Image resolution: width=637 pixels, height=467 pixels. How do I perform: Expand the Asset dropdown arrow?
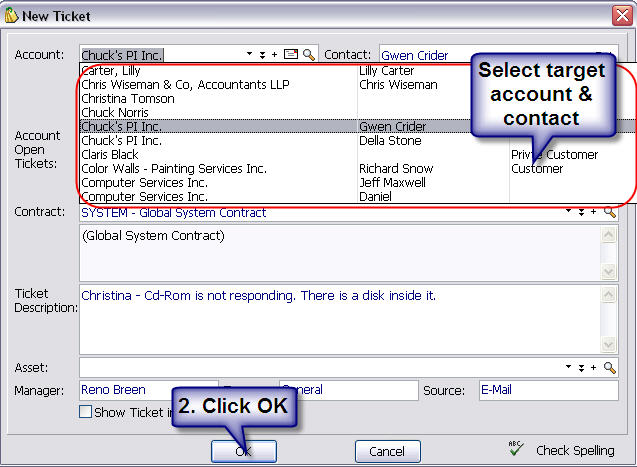[x=568, y=368]
